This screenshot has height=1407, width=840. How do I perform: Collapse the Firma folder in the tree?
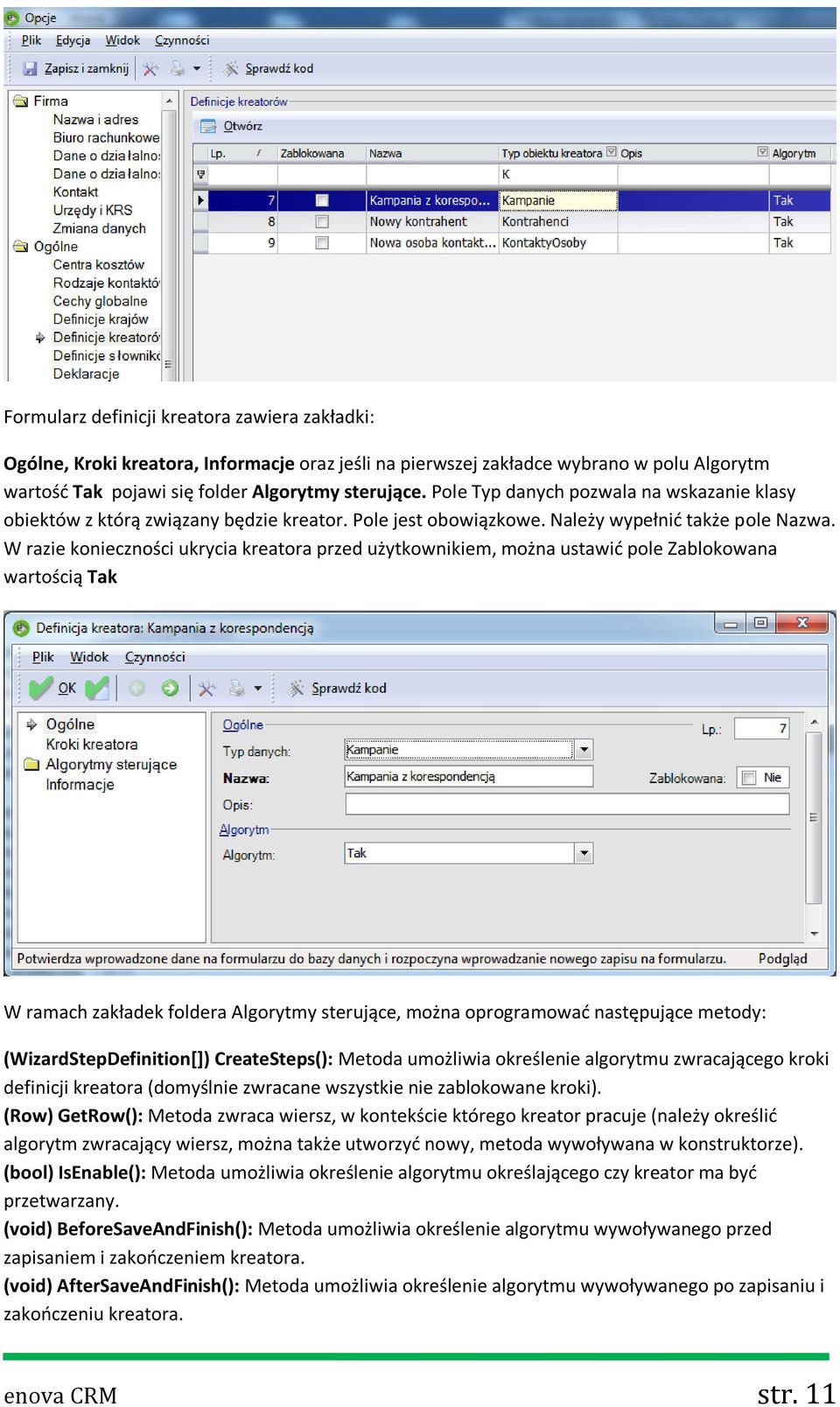click(21, 101)
